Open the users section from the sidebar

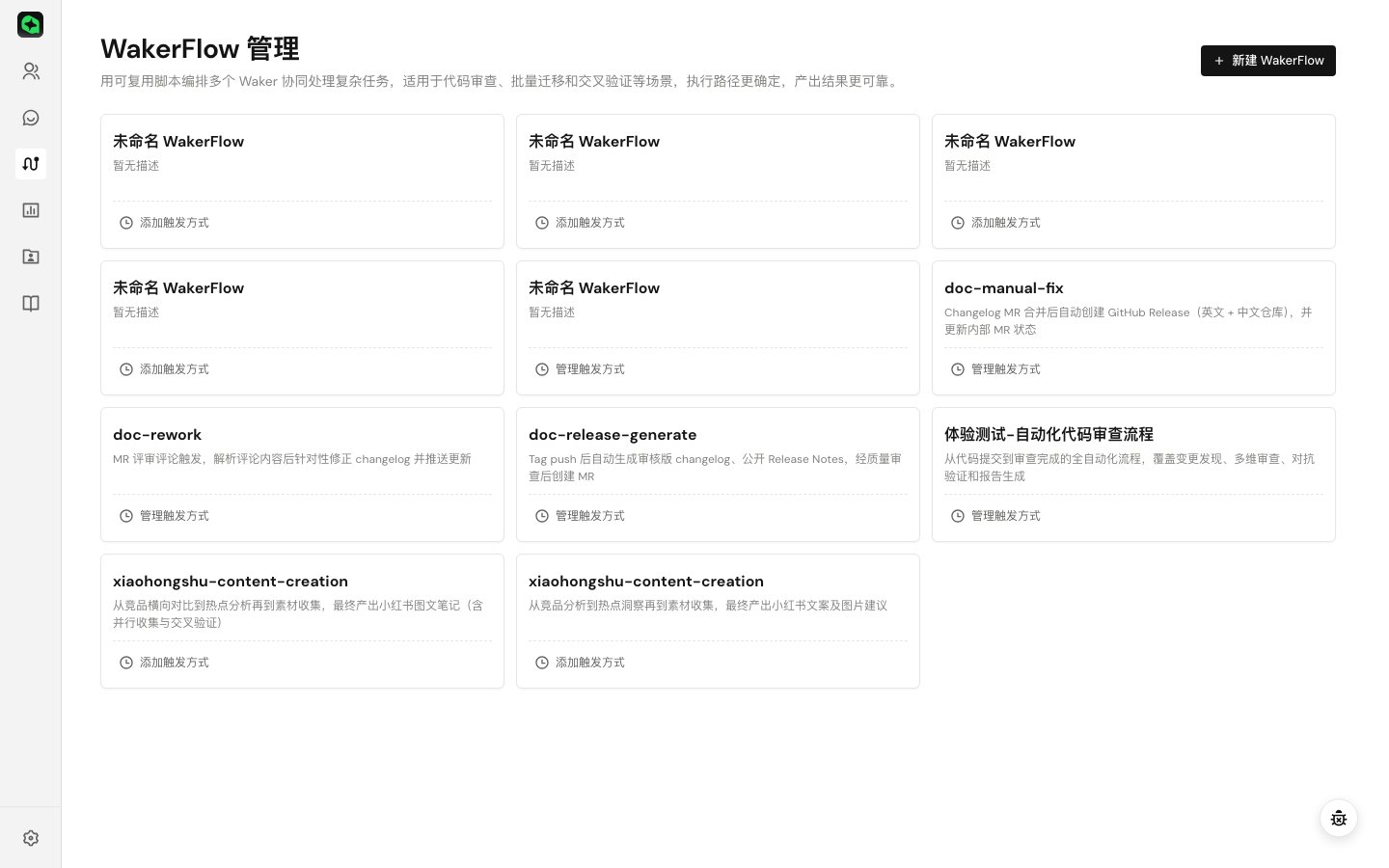point(31,71)
